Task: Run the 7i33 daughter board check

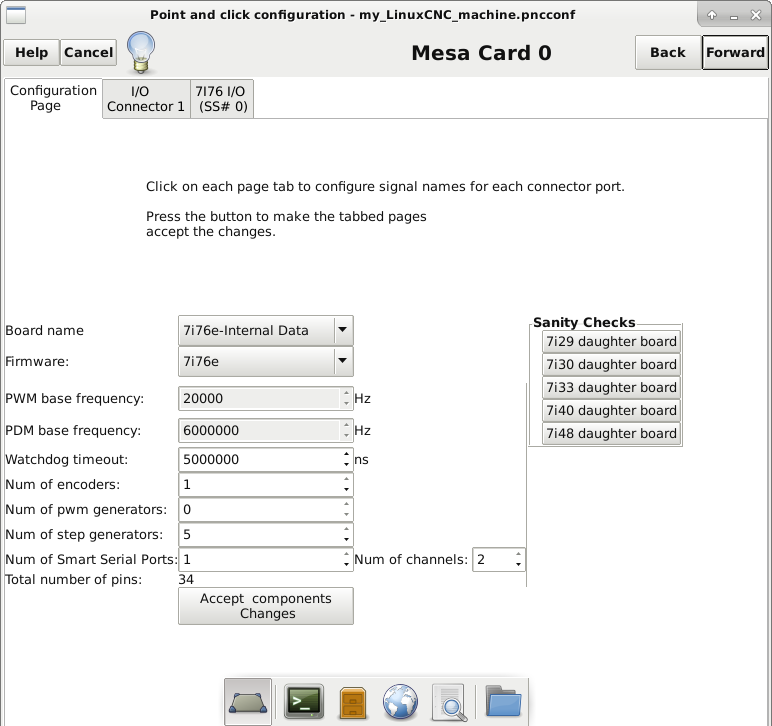Action: click(x=611, y=387)
